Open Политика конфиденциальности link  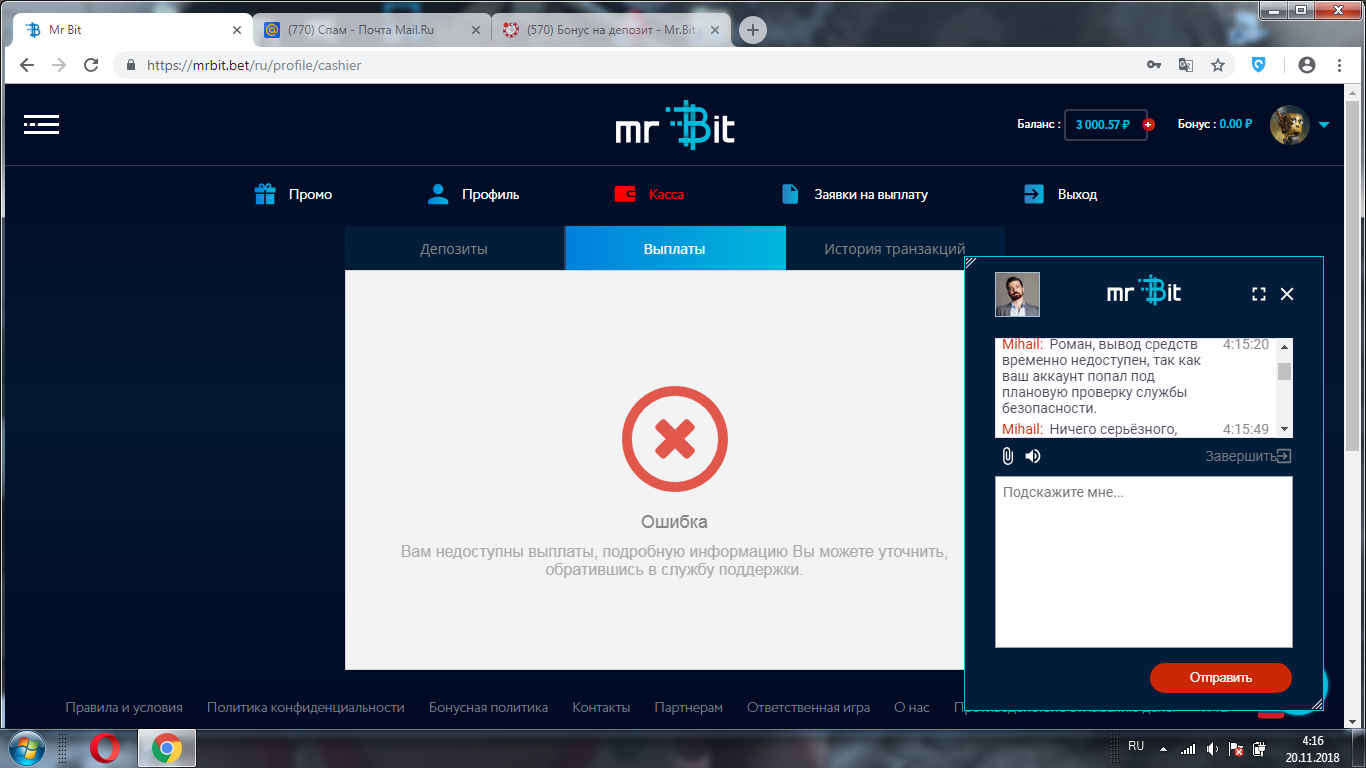tap(306, 707)
